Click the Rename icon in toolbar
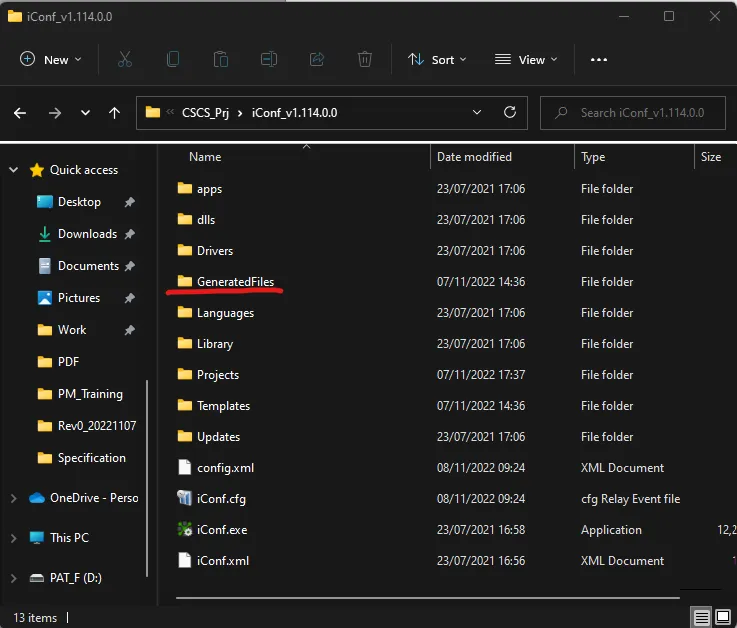Image resolution: width=737 pixels, height=628 pixels. click(x=269, y=59)
